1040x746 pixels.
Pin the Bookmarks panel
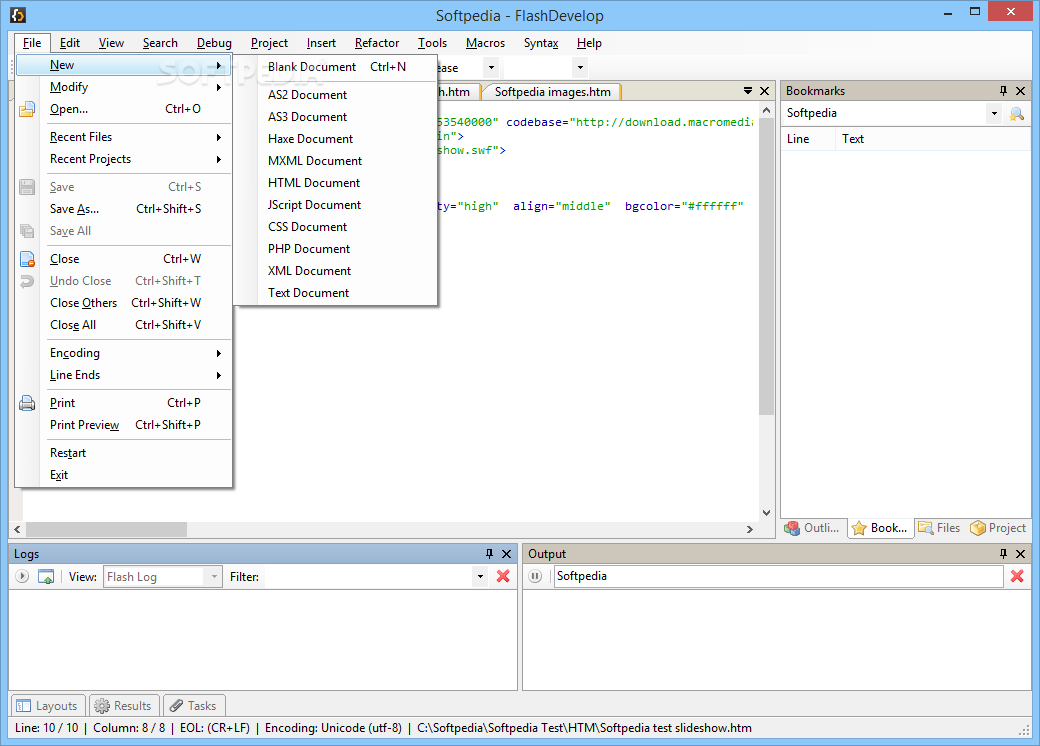(x=1003, y=91)
